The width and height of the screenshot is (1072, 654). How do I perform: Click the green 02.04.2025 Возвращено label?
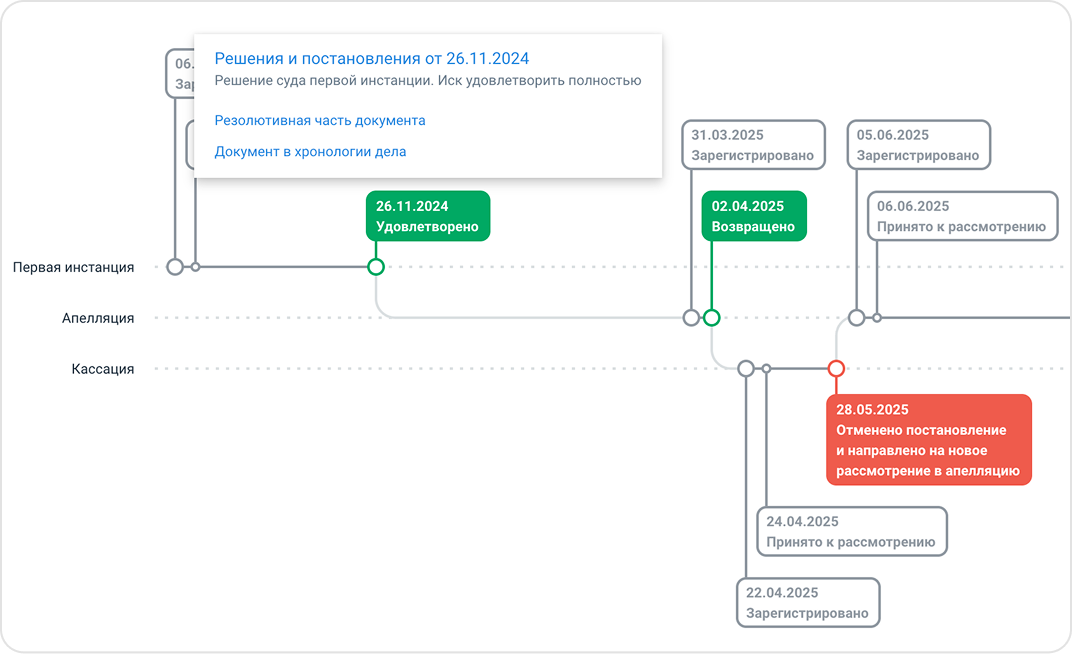753,216
